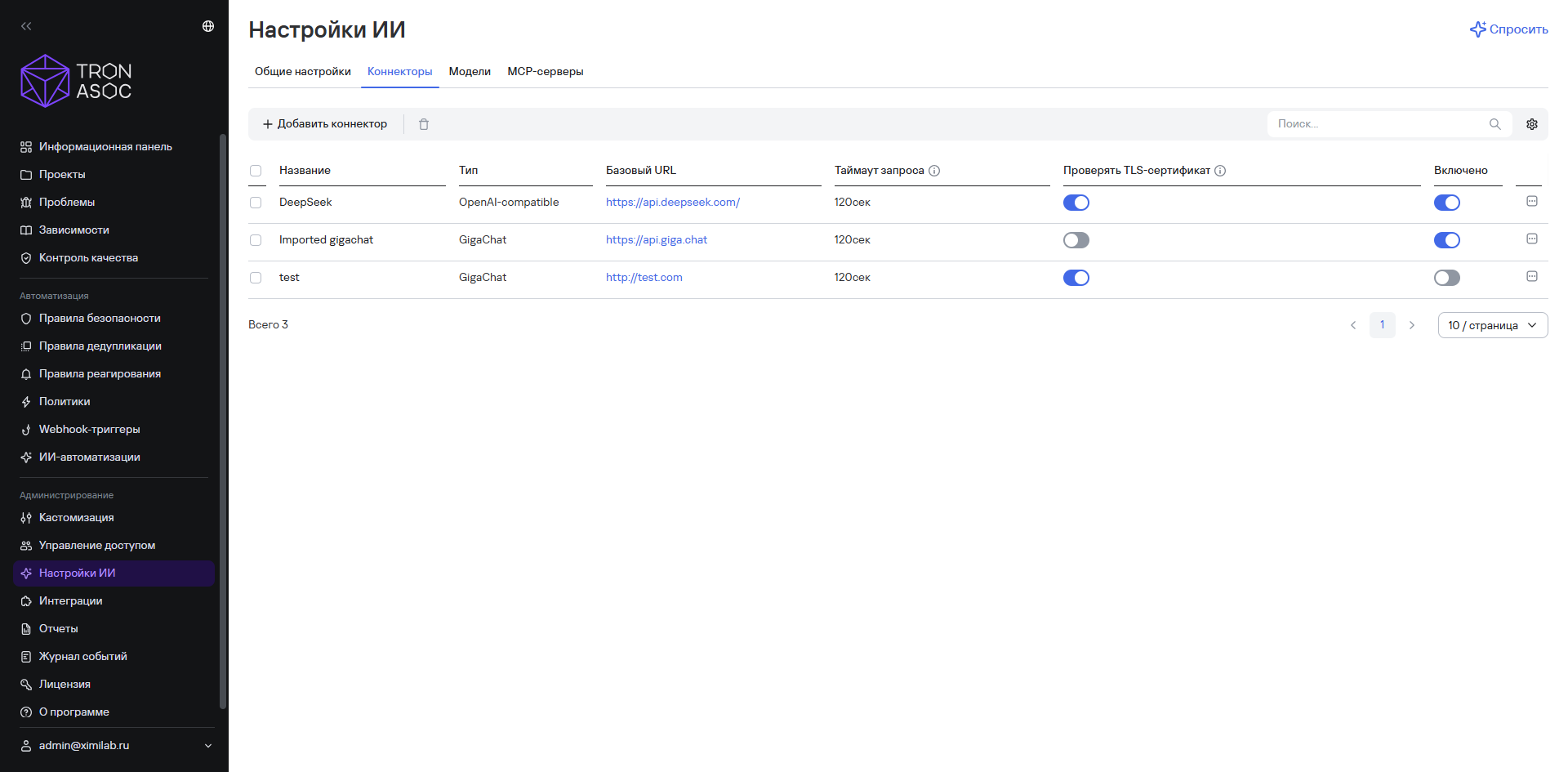Image resolution: width=1568 pixels, height=772 pixels.
Task: Disable TLS verification for DeepSeek
Action: 1076,203
